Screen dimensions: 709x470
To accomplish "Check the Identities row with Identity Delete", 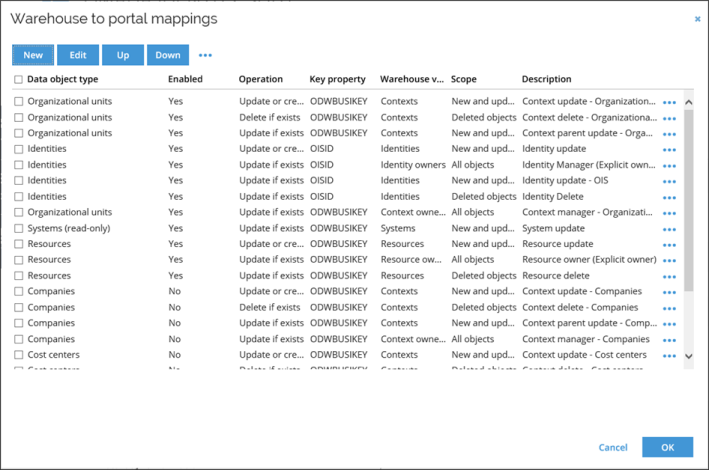I will 18,197.
